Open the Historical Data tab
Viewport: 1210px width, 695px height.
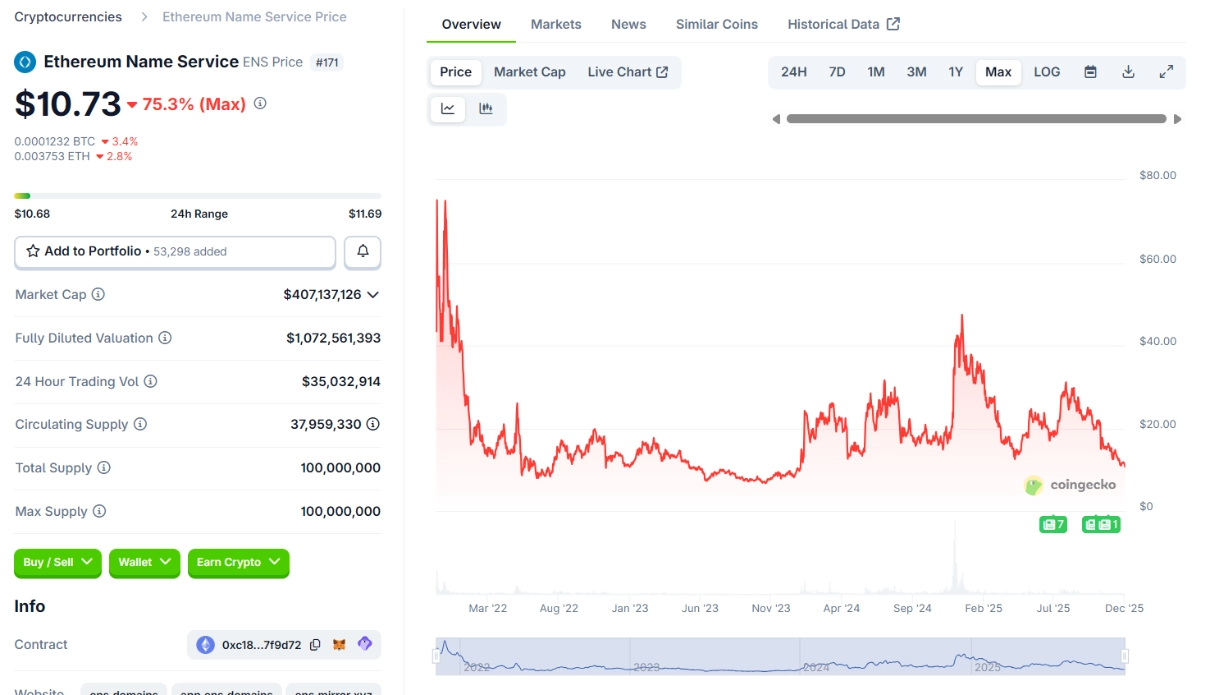pos(836,23)
